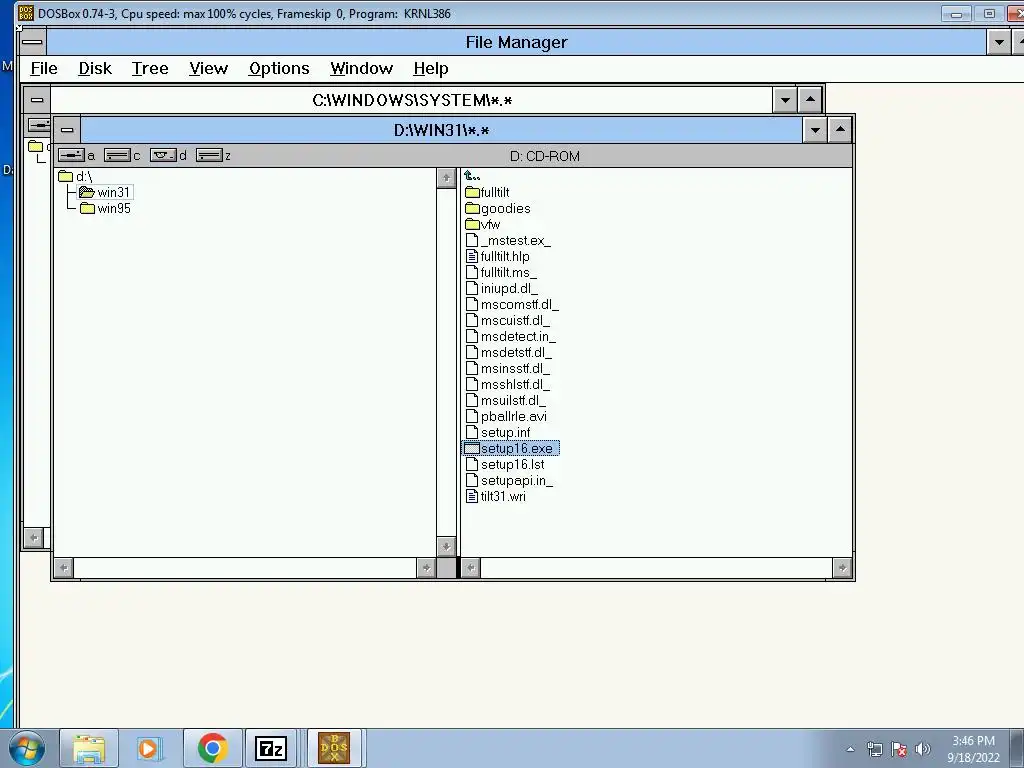Image resolution: width=1024 pixels, height=768 pixels.
Task: Select file msinsstf.dl_
Action: tap(507, 368)
